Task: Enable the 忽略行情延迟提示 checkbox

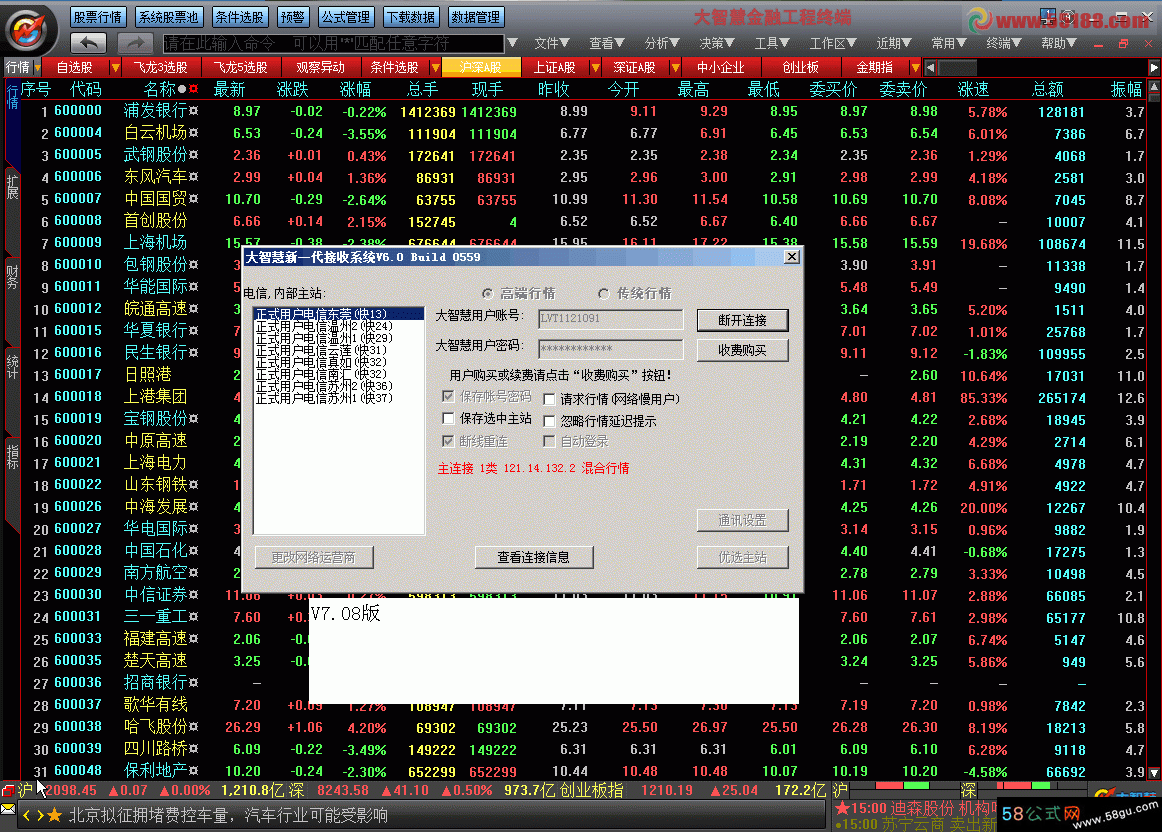Action: [549, 421]
